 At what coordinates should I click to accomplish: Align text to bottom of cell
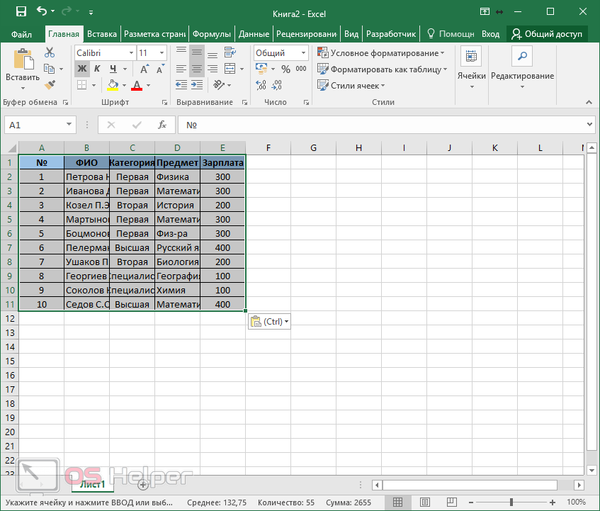pos(212,54)
